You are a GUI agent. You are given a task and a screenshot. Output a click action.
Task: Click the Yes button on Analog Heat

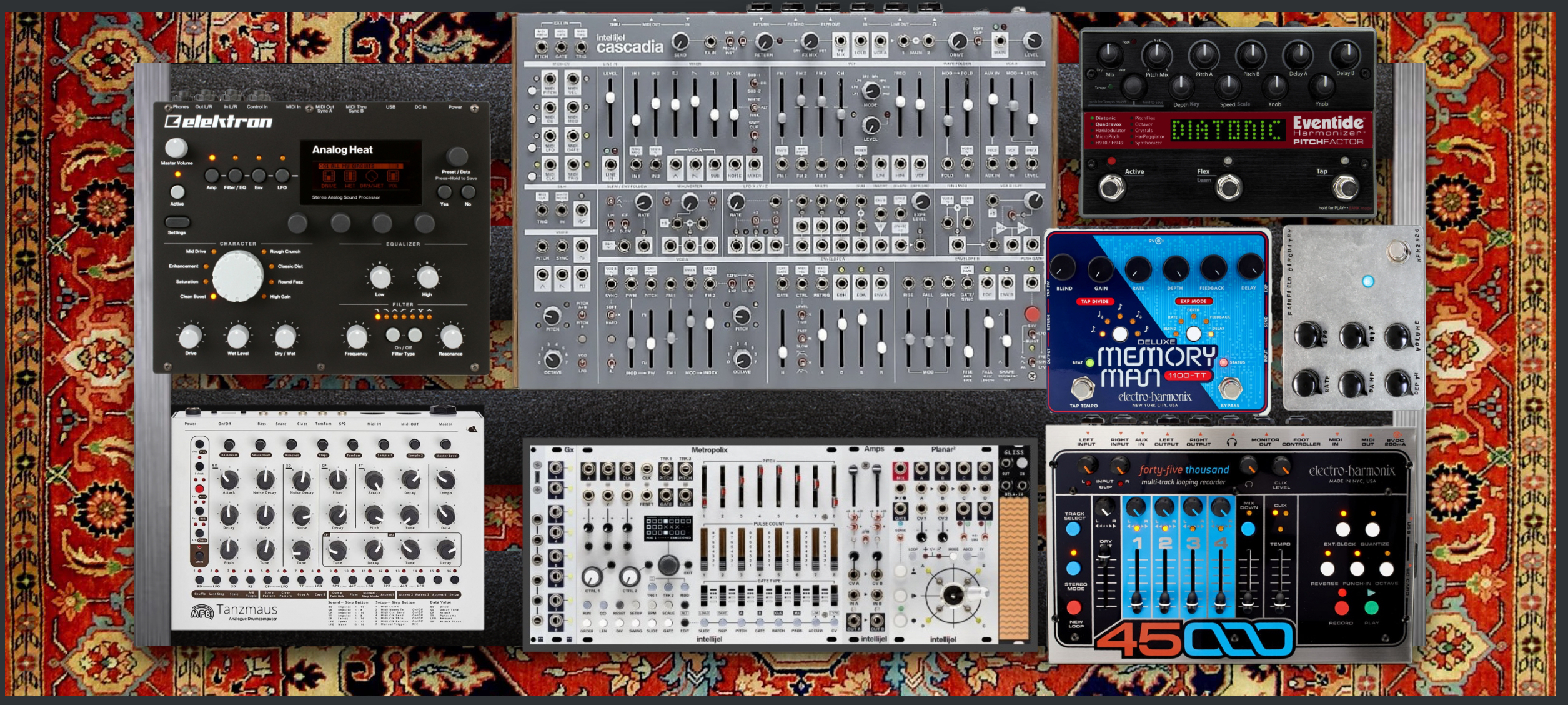(x=444, y=192)
